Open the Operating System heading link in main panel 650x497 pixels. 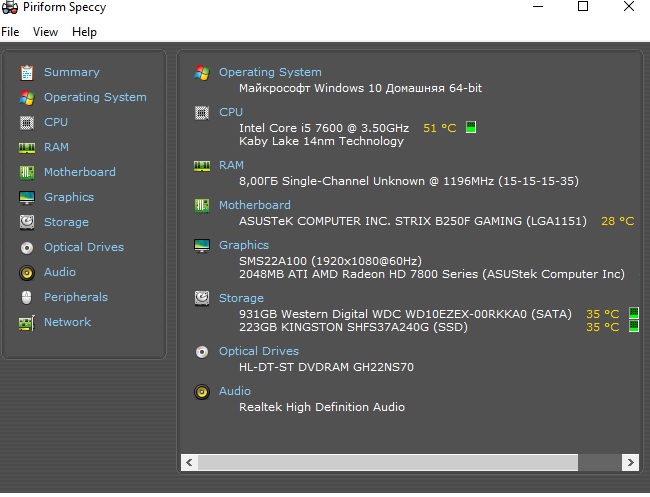(270, 72)
